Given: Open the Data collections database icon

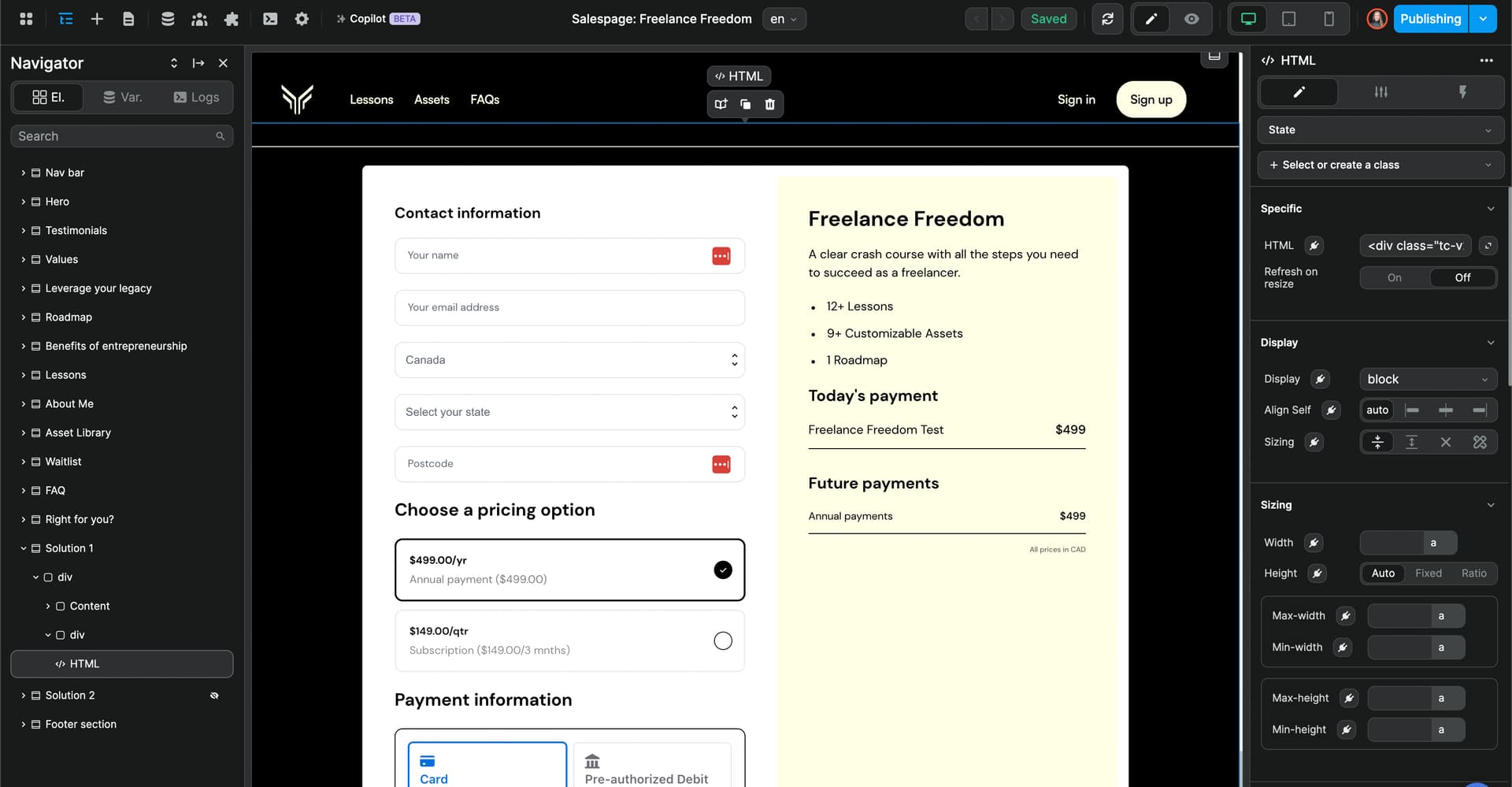Looking at the screenshot, I should pos(168,19).
